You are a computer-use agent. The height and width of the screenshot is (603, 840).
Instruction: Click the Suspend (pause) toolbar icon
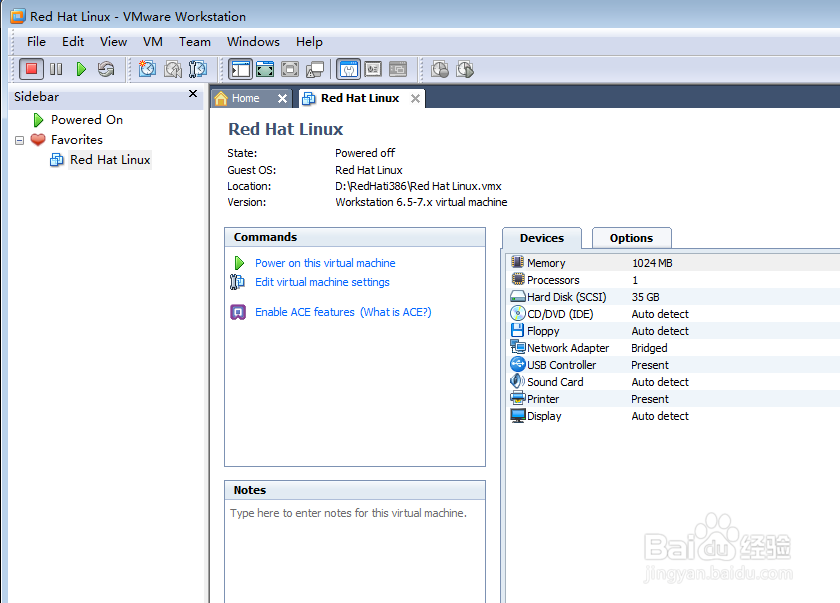pyautogui.click(x=56, y=69)
